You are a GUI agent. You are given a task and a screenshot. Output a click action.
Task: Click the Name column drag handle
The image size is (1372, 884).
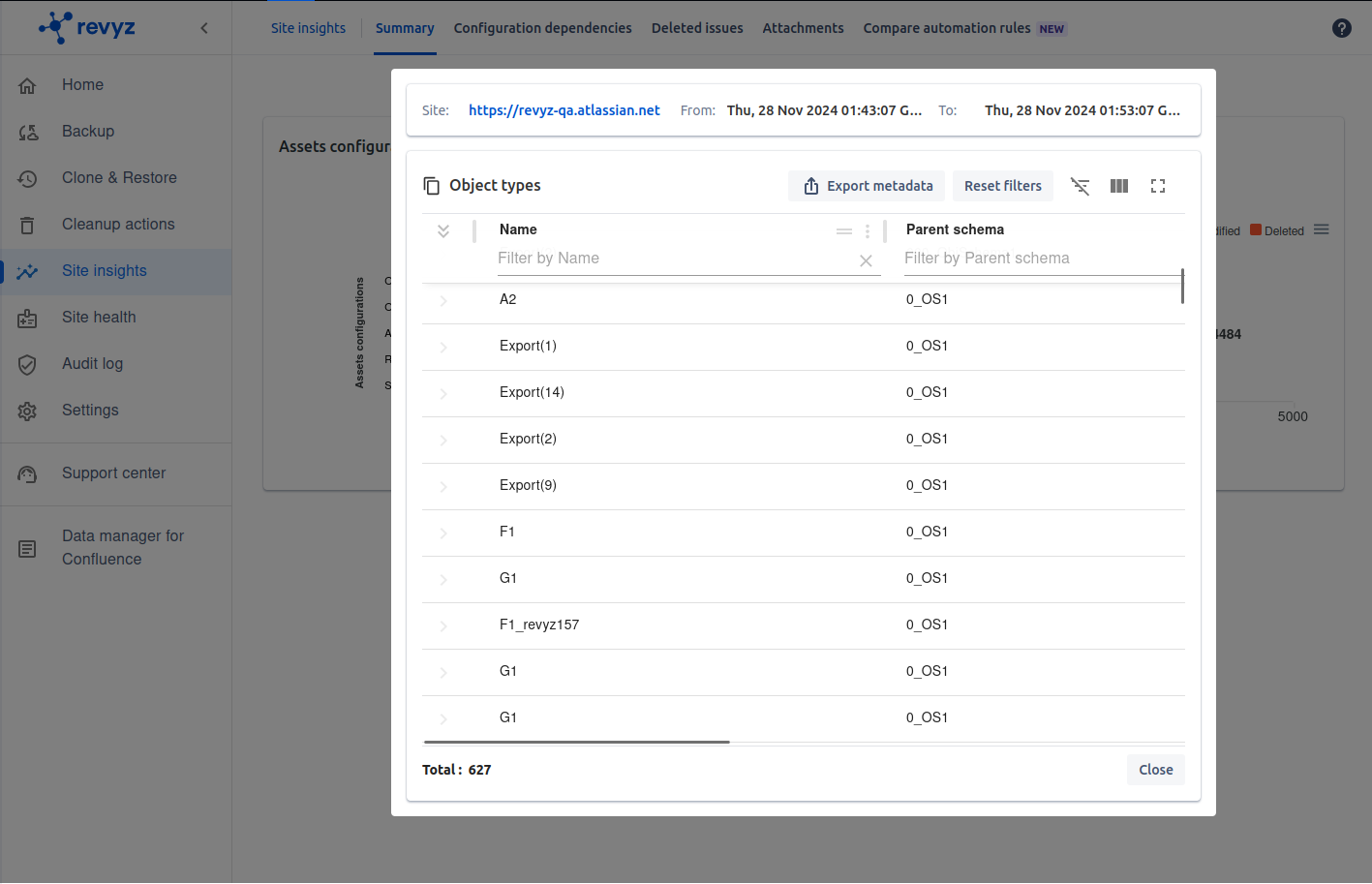click(843, 231)
